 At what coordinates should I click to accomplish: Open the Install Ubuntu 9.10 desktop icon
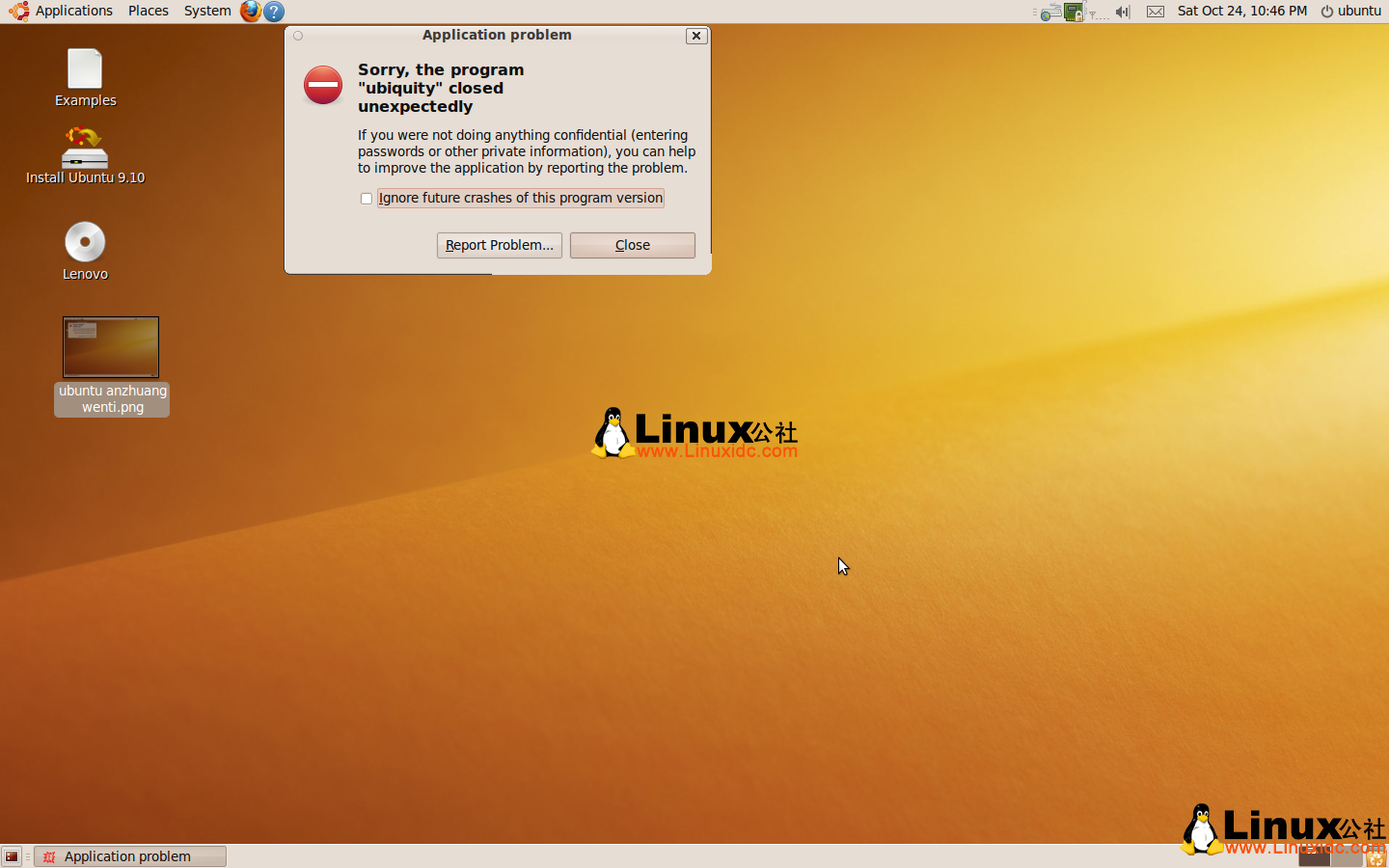click(85, 149)
